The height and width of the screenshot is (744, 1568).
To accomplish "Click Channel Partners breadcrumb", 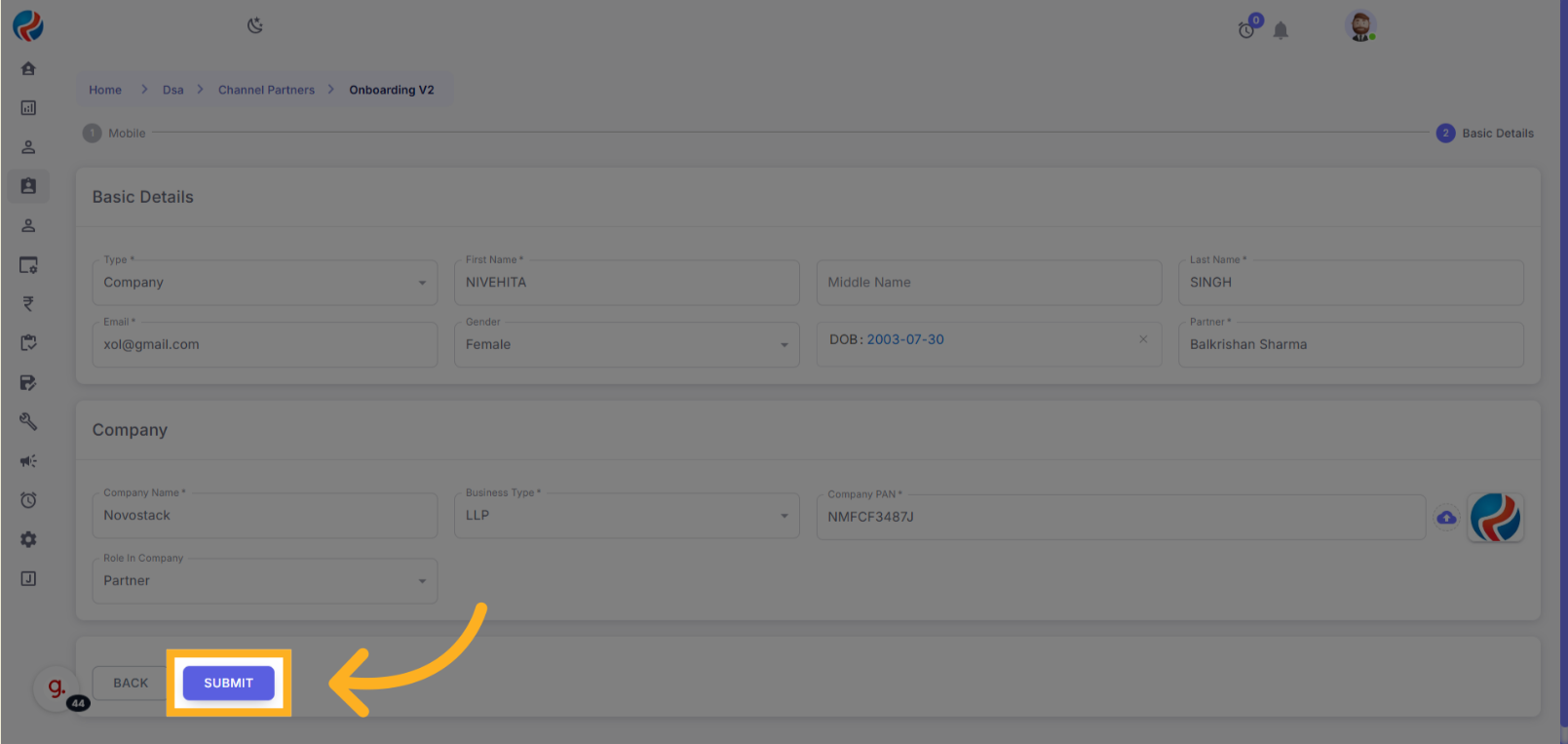I will (x=266, y=90).
